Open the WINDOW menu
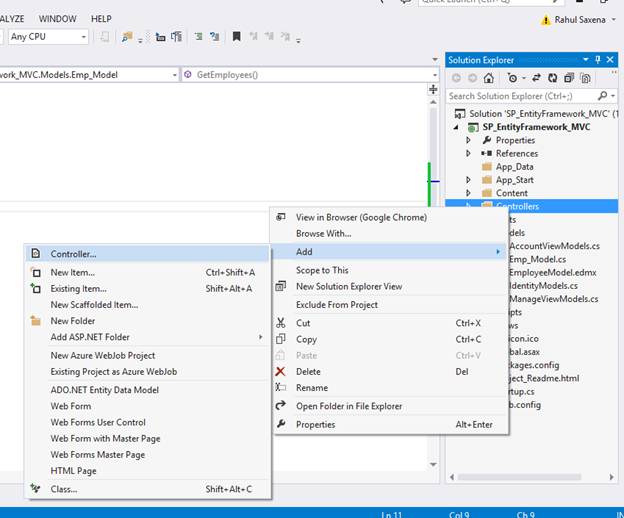Screen dimensions: 624x518 click(57, 18)
